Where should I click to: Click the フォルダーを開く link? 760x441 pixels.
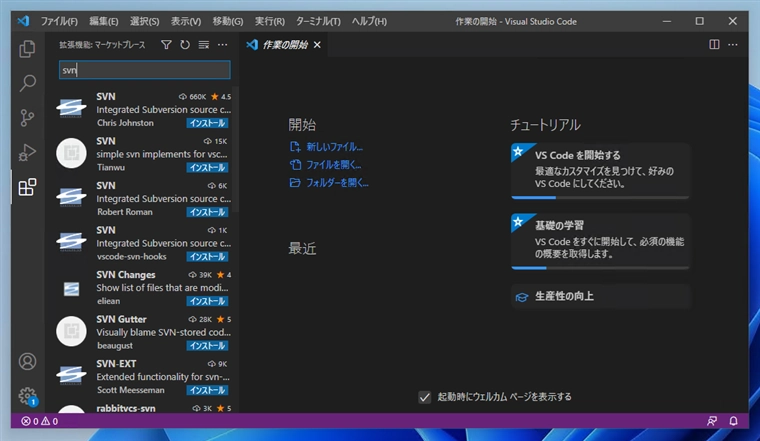pyautogui.click(x=337, y=183)
